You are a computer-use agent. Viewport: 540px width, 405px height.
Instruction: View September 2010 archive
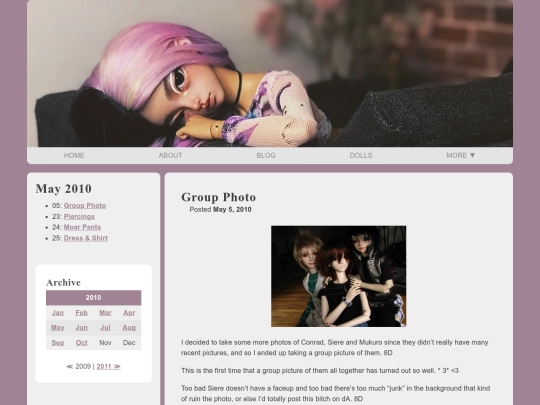58,343
